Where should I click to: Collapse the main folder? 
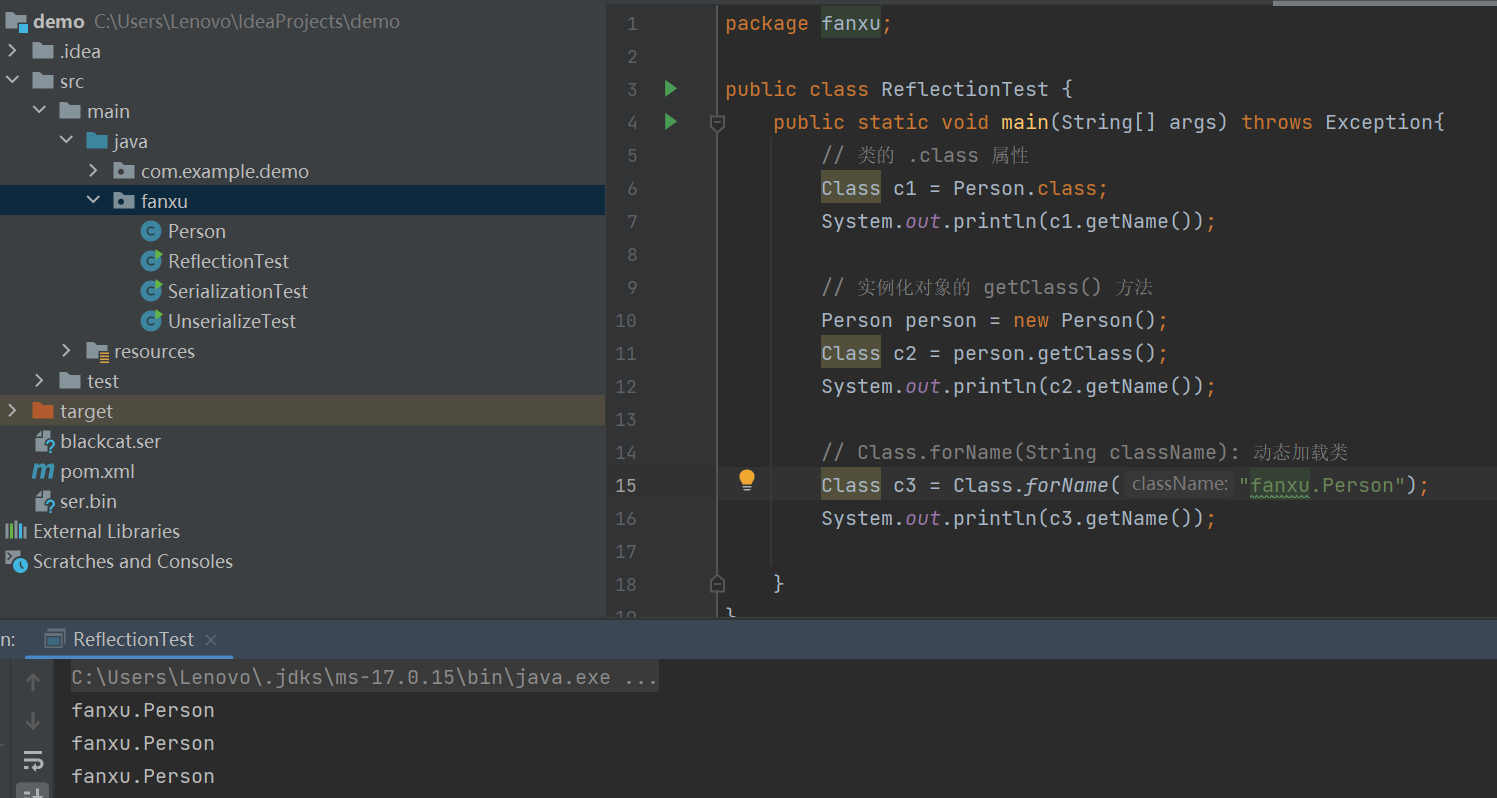point(39,111)
